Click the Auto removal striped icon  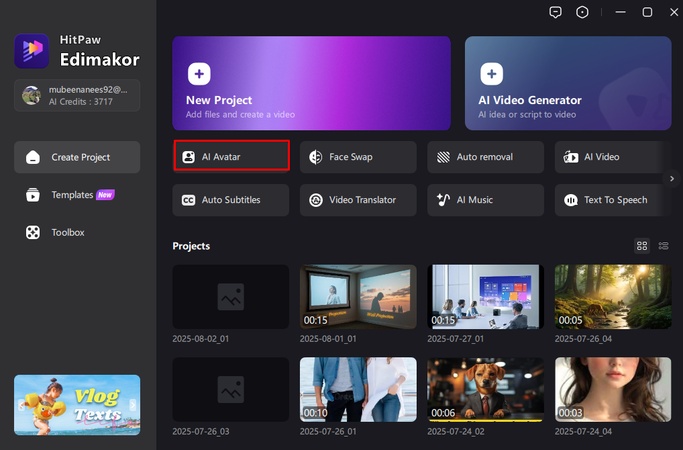[443, 157]
